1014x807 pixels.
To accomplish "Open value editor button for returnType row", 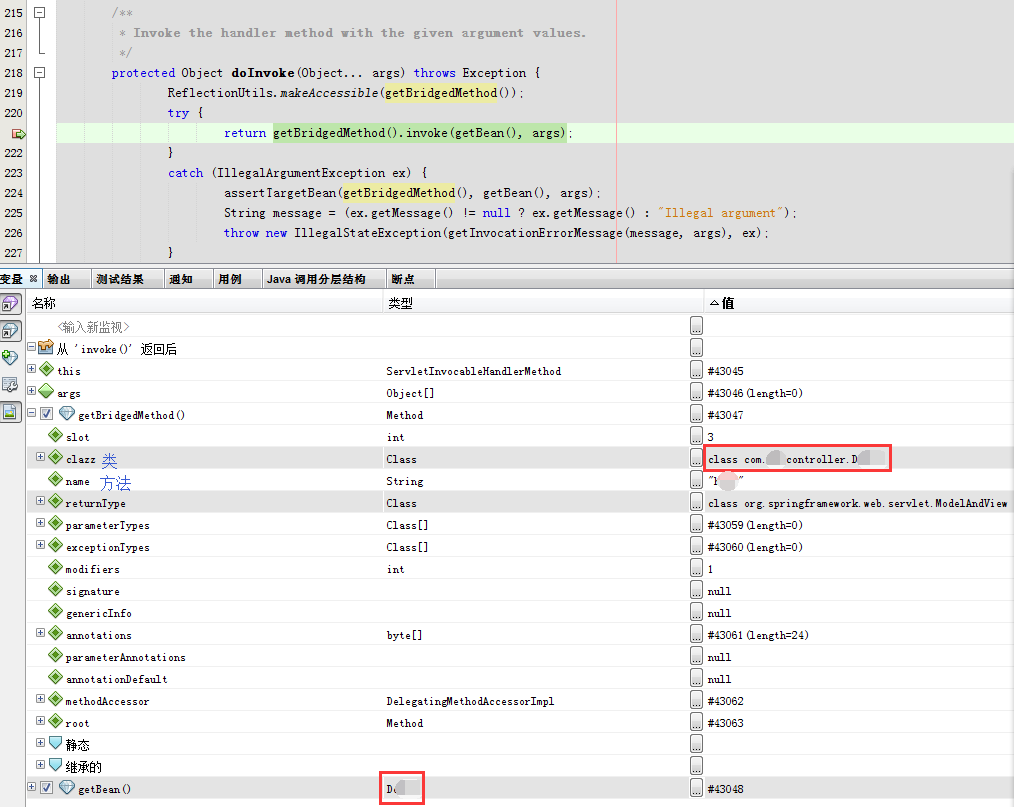I will tap(696, 502).
